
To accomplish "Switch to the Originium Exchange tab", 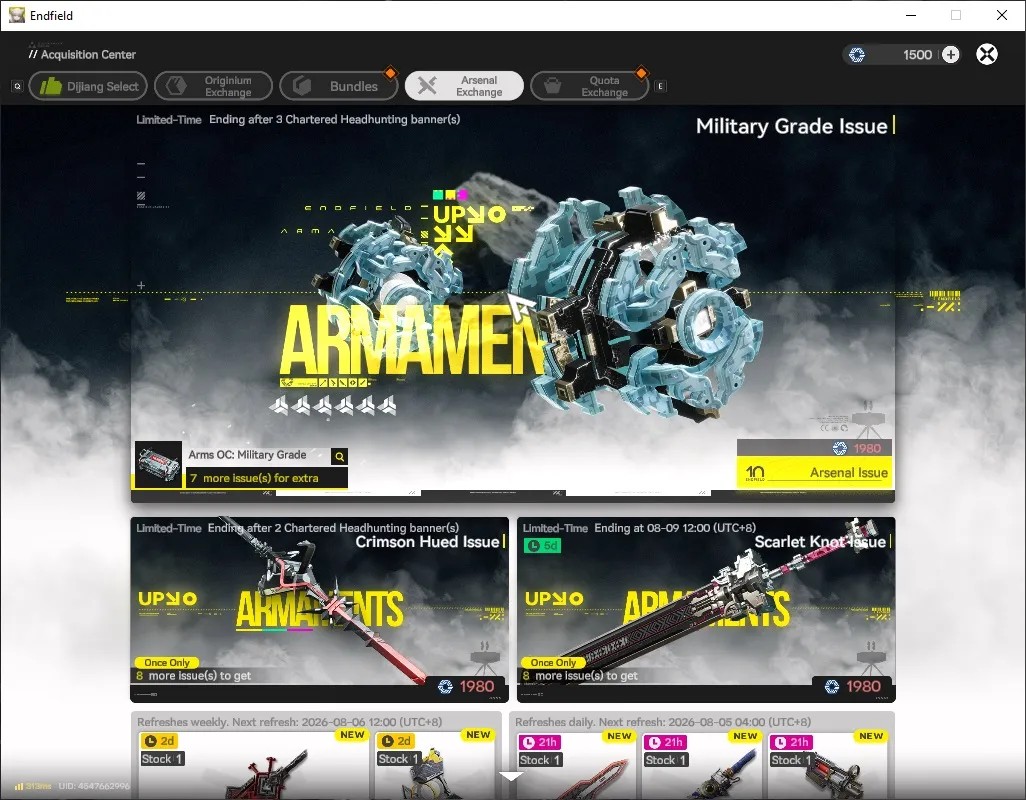I will (213, 86).
